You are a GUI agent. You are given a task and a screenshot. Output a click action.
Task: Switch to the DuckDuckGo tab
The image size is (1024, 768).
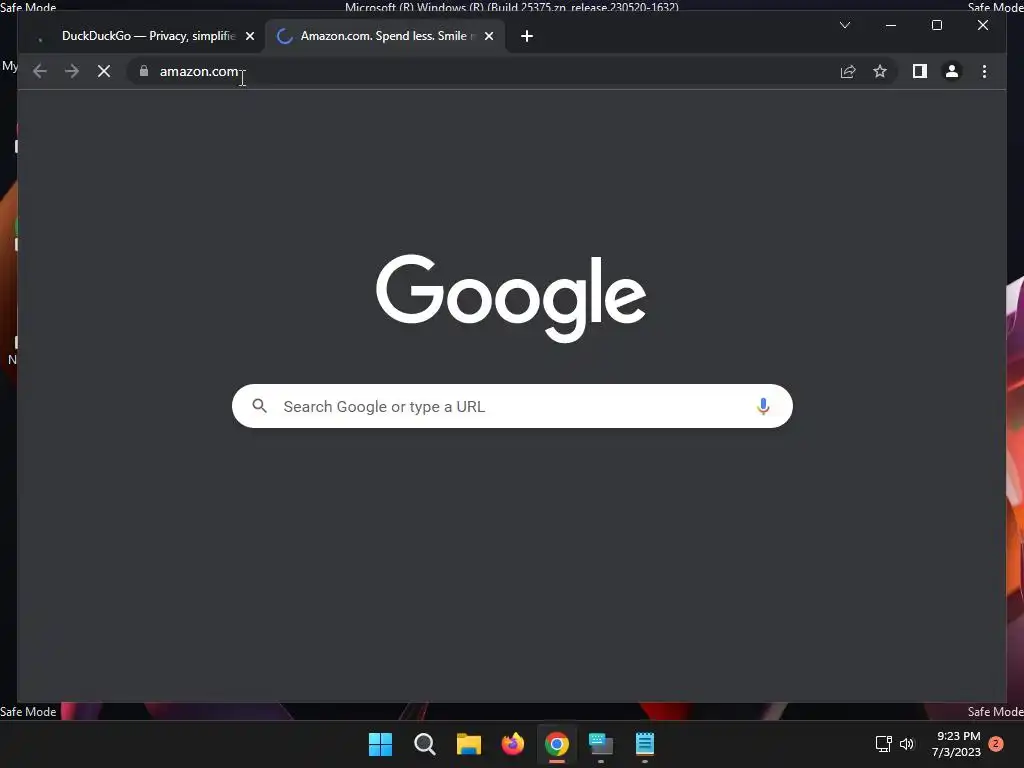[x=145, y=36]
